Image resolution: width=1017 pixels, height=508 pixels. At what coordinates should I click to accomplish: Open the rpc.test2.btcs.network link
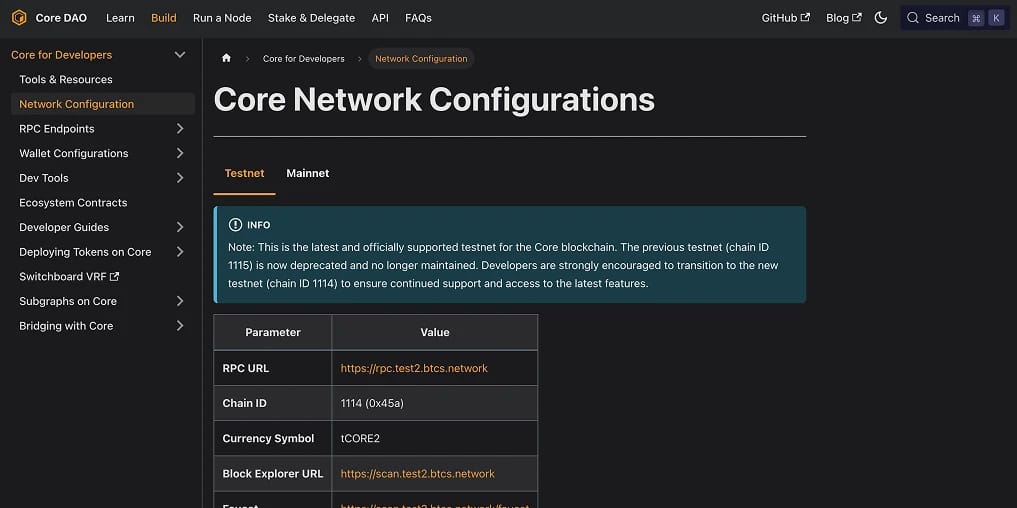click(x=414, y=368)
